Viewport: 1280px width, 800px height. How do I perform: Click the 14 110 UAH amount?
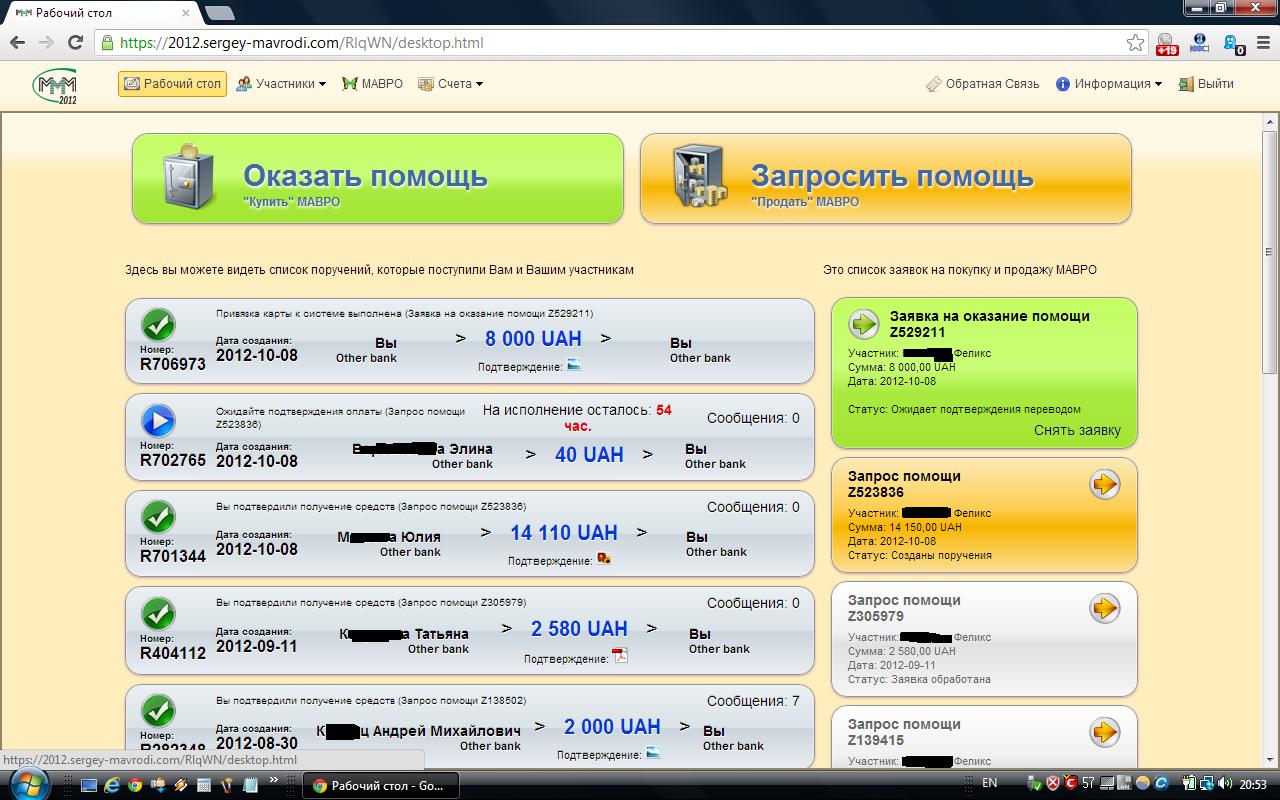(564, 533)
